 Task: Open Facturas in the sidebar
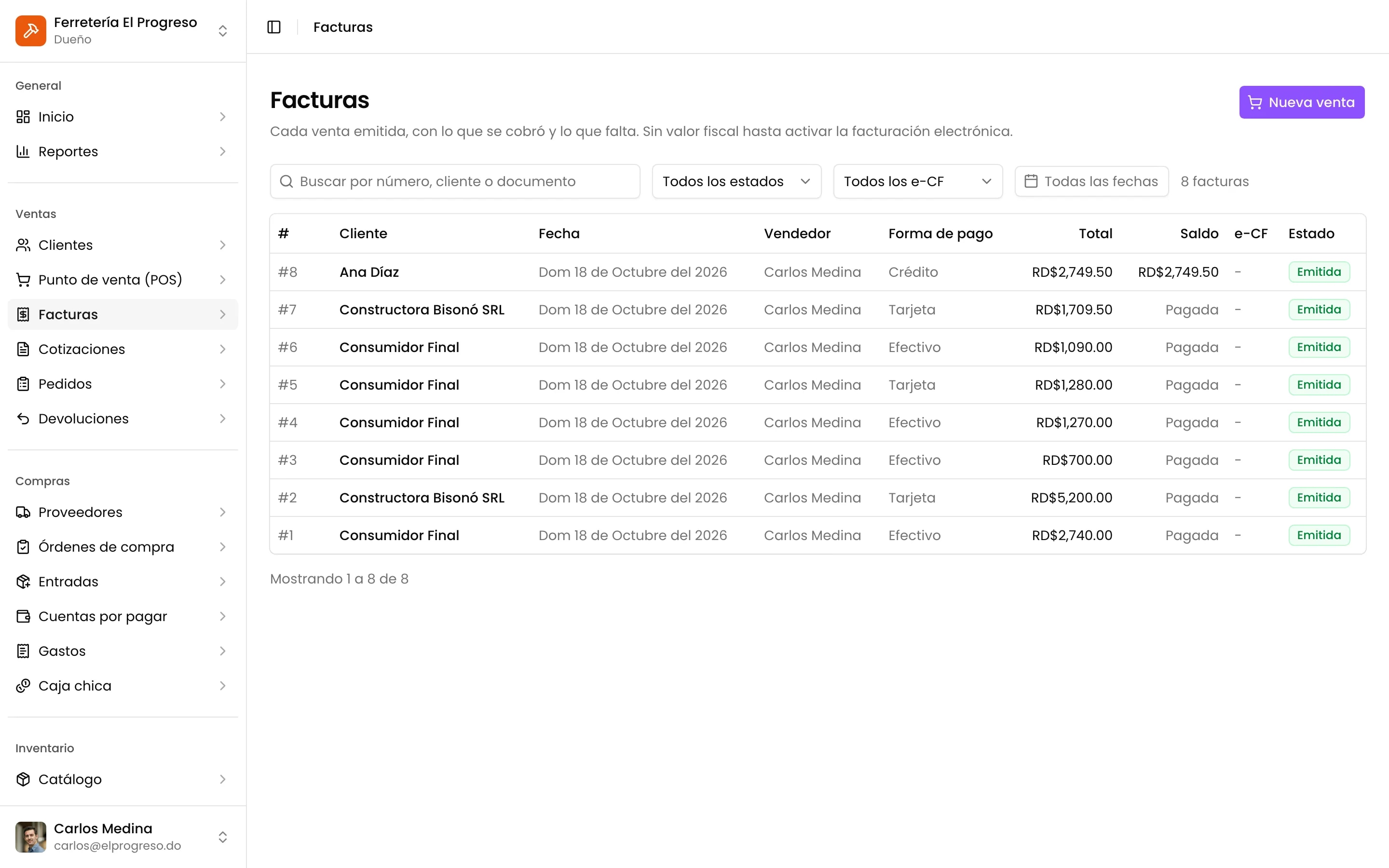(x=123, y=314)
